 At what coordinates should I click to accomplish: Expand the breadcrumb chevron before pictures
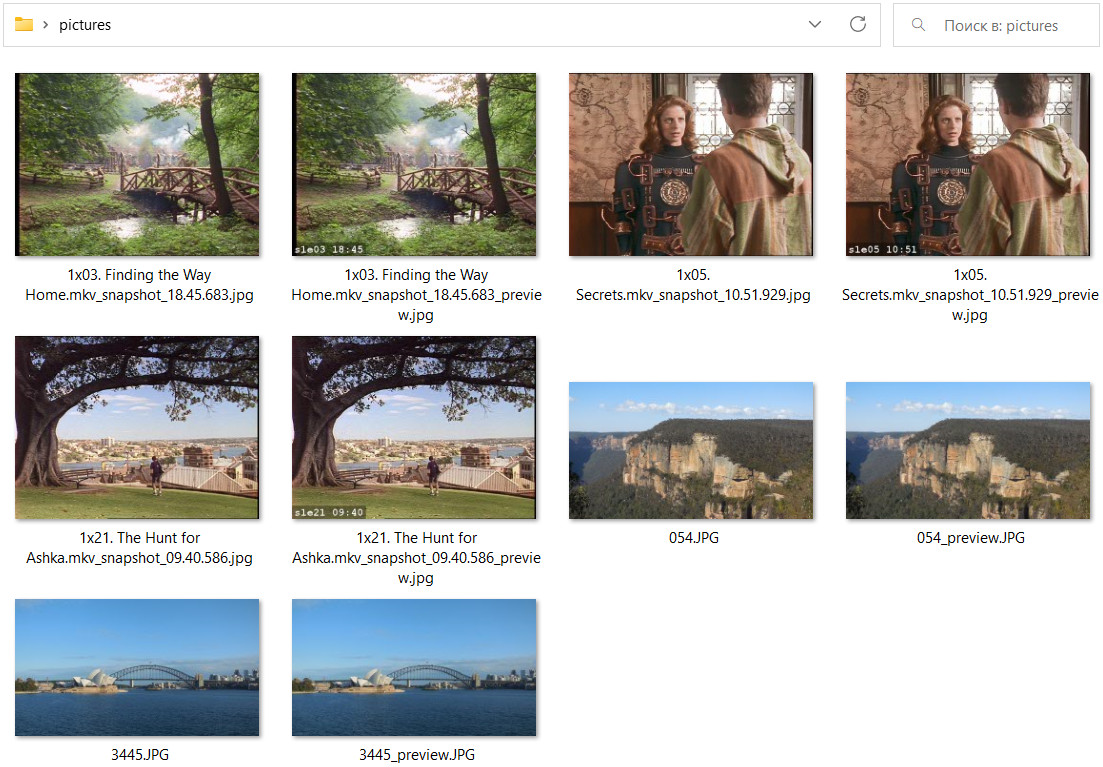tap(45, 25)
